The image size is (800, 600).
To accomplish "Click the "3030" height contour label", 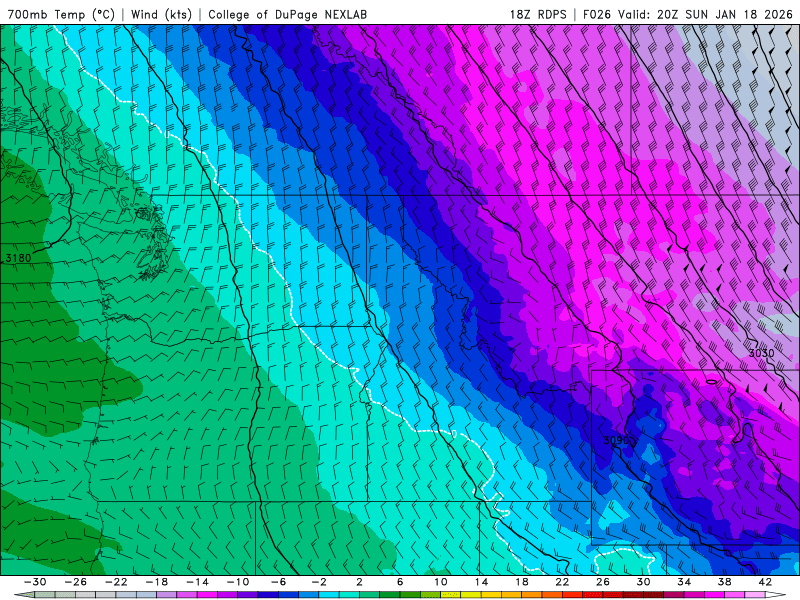I will pyautogui.click(x=761, y=353).
